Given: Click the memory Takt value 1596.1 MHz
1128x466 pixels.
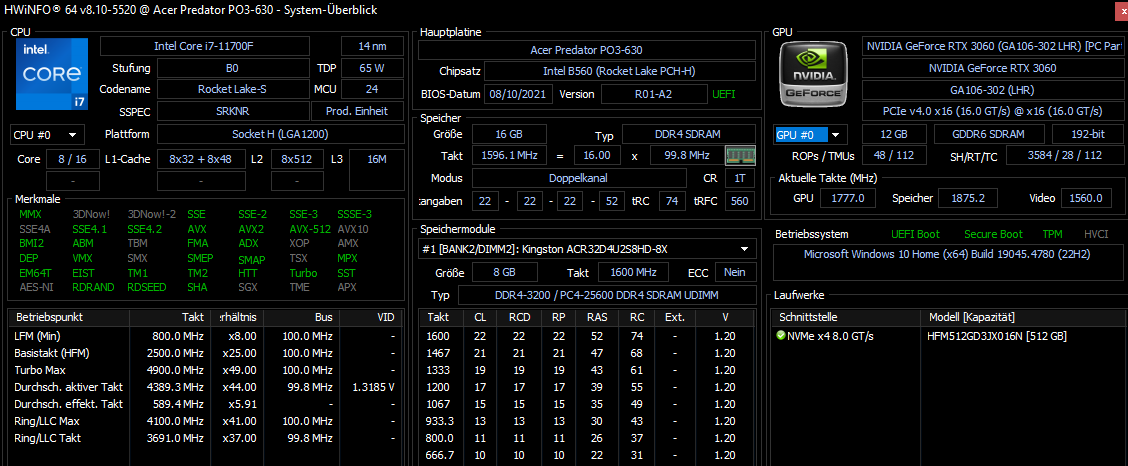Looking at the screenshot, I should [509, 156].
